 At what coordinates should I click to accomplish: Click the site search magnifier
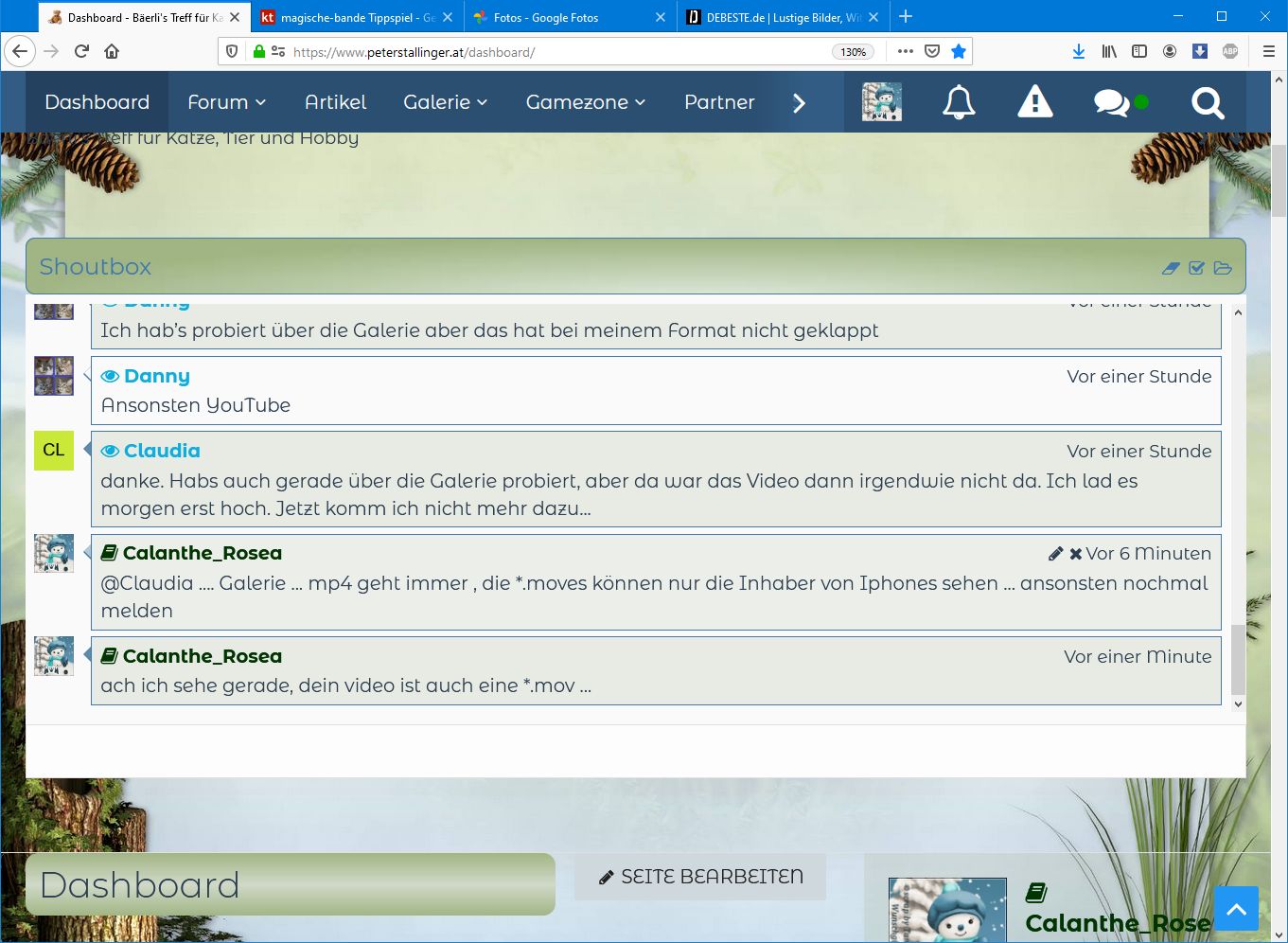(x=1207, y=102)
